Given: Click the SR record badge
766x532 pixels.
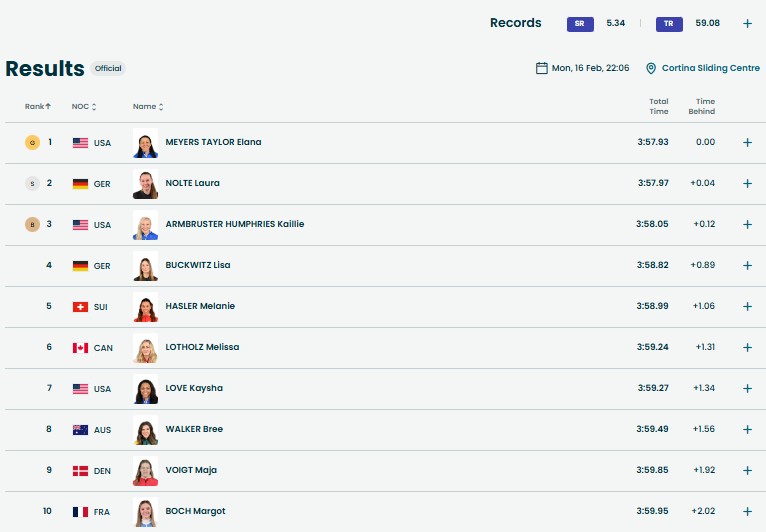Looking at the screenshot, I should pyautogui.click(x=579, y=23).
